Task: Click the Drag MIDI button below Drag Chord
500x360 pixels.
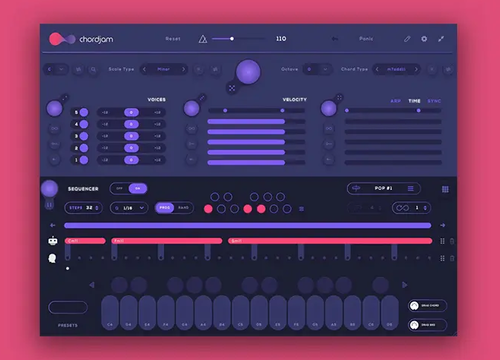Action: tap(428, 325)
